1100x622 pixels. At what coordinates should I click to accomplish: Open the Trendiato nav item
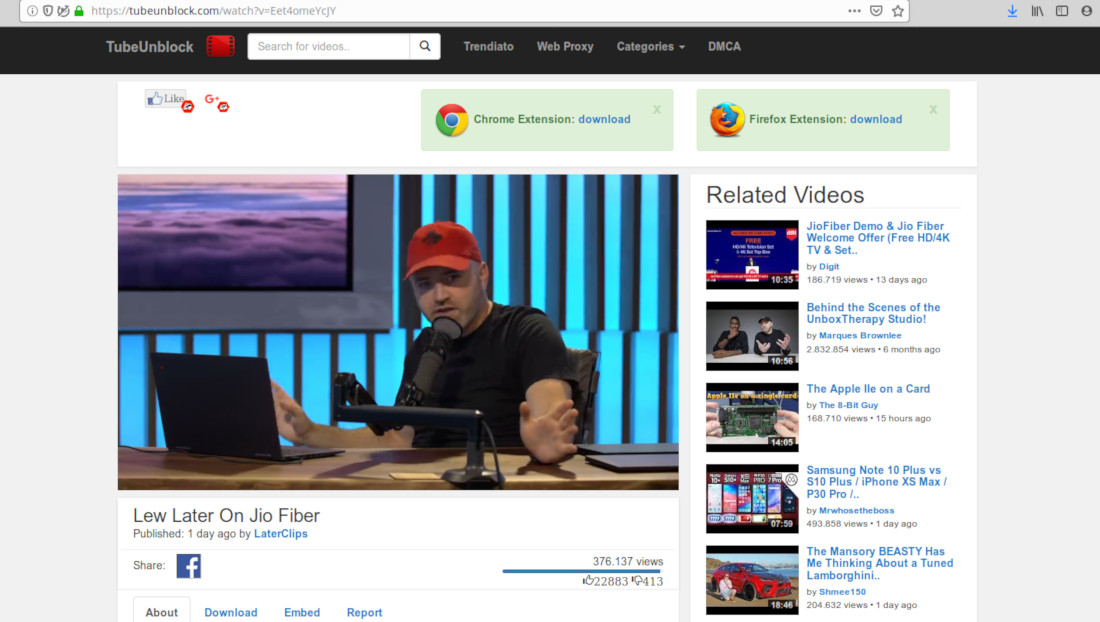pos(488,46)
